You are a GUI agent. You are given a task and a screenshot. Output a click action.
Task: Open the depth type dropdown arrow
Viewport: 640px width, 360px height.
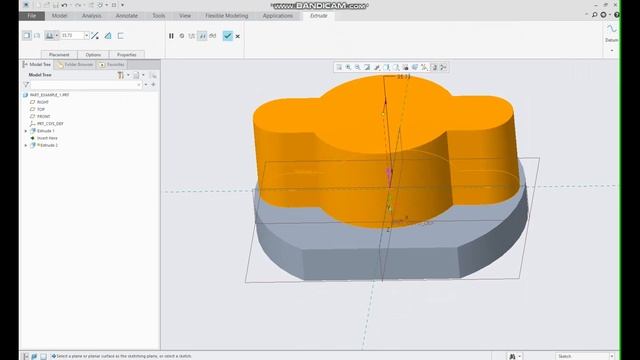57,36
